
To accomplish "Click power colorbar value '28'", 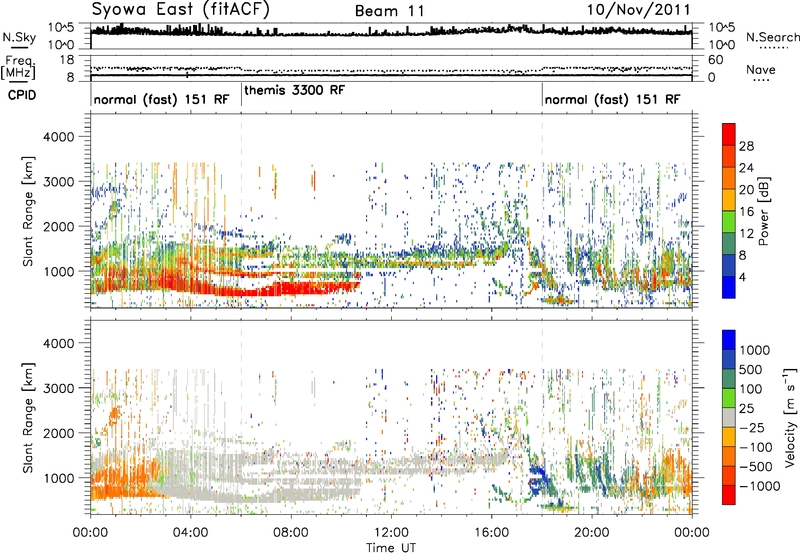I will click(x=746, y=146).
